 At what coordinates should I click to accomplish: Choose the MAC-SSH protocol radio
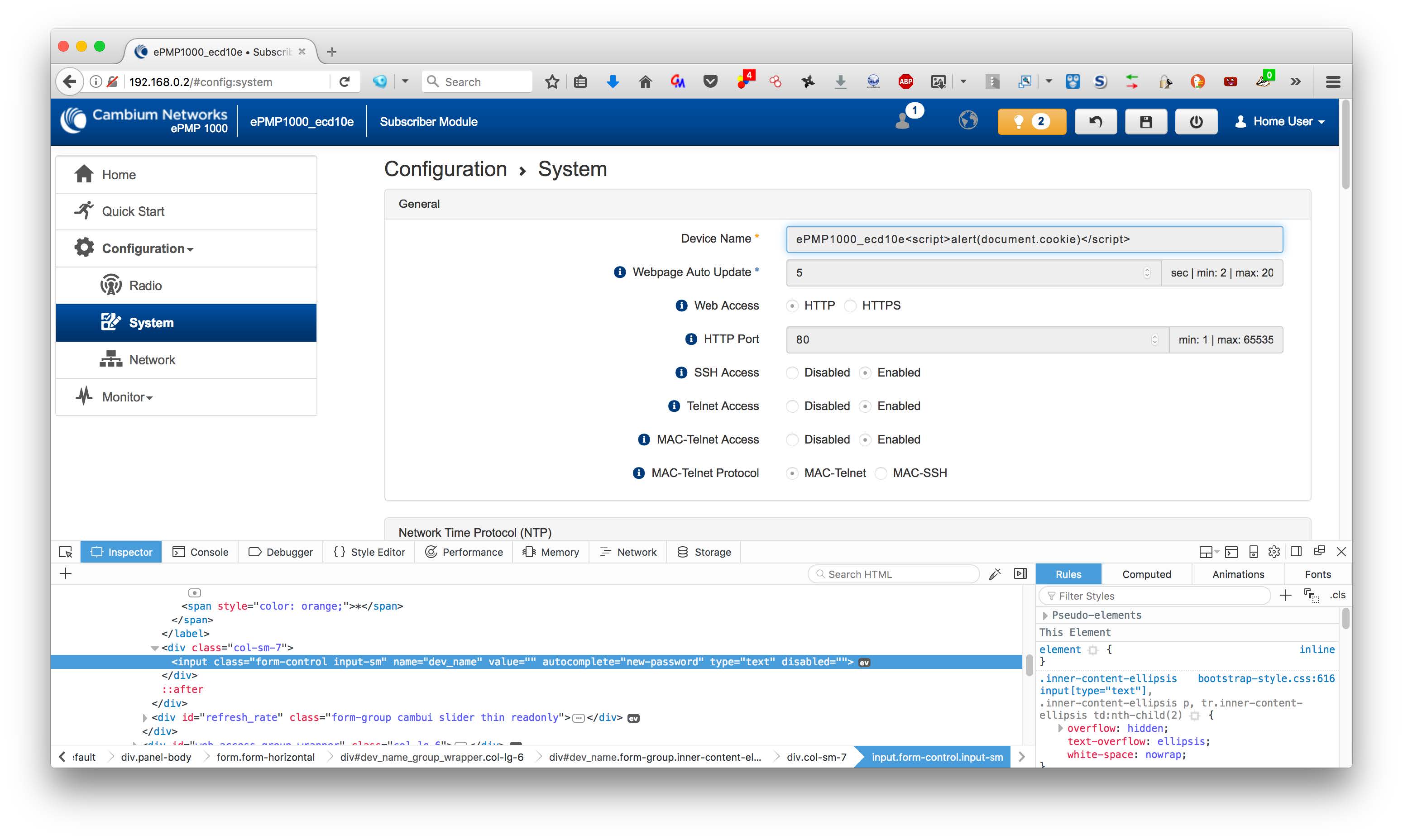click(x=881, y=473)
